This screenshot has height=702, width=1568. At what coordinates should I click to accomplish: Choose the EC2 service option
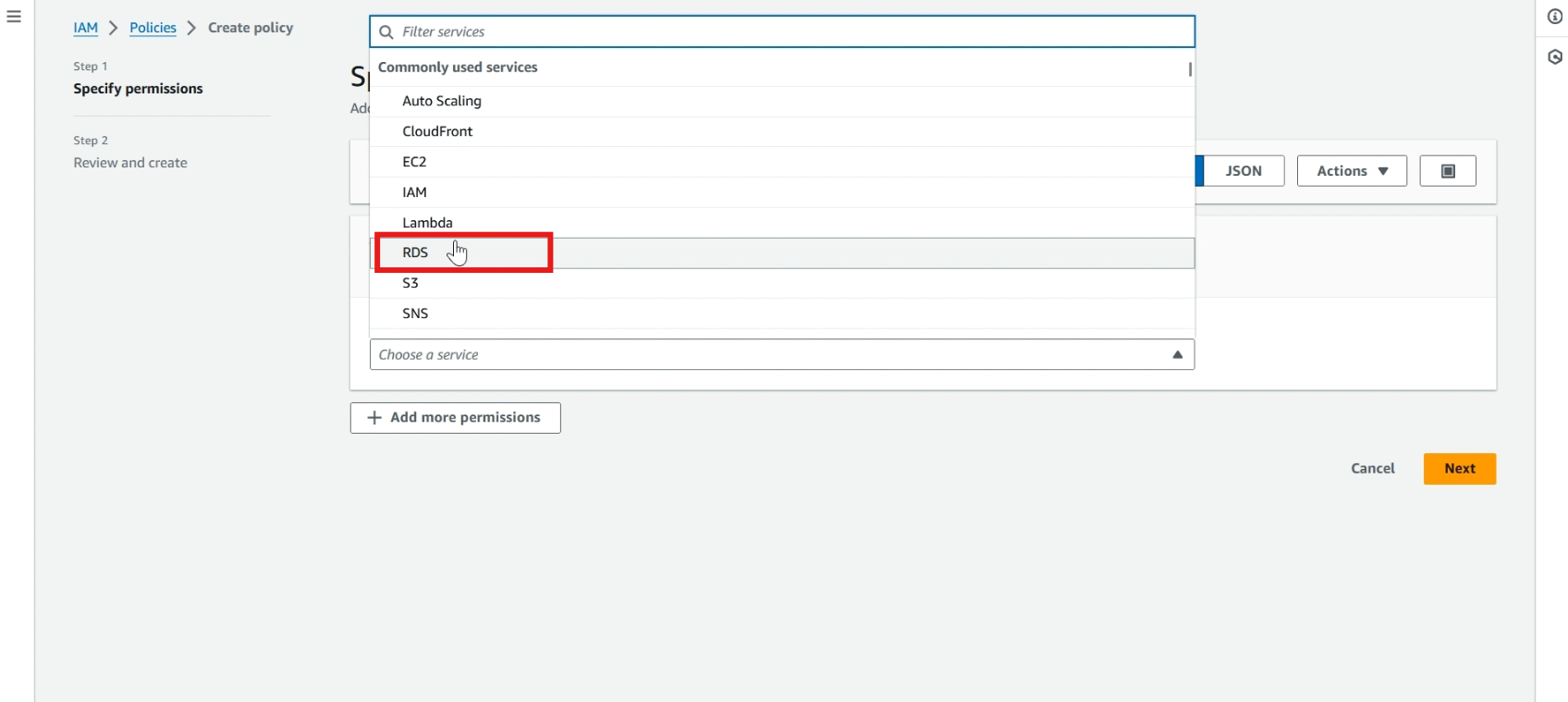[x=414, y=162]
